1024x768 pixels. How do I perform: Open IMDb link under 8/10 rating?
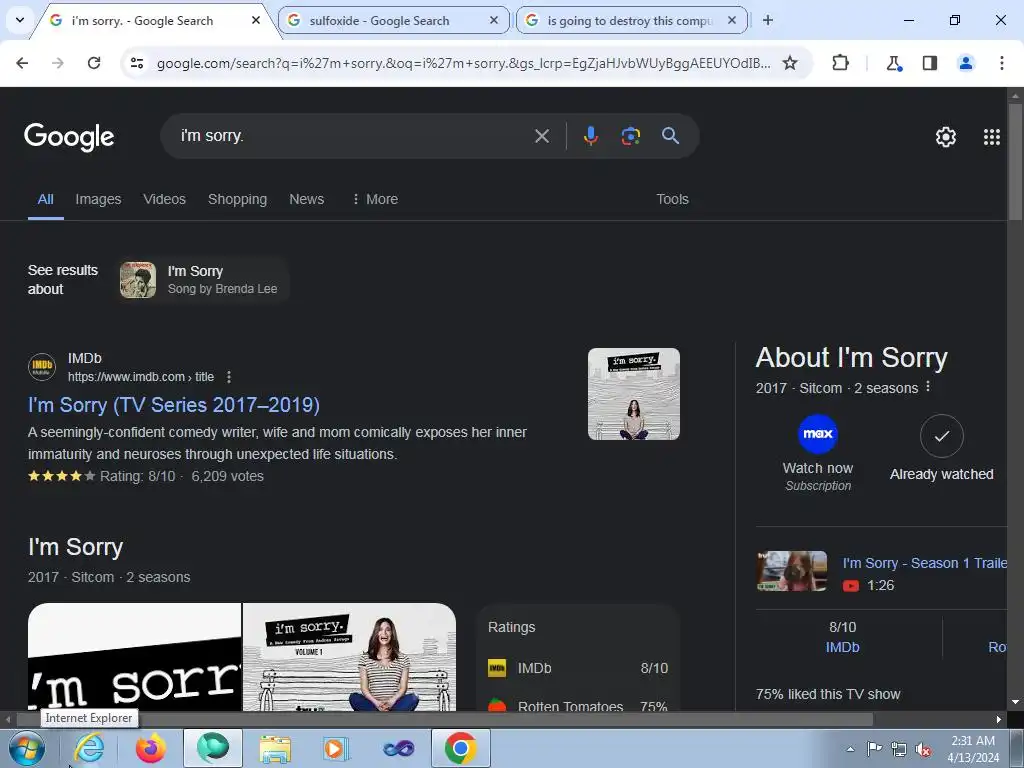[842, 647]
